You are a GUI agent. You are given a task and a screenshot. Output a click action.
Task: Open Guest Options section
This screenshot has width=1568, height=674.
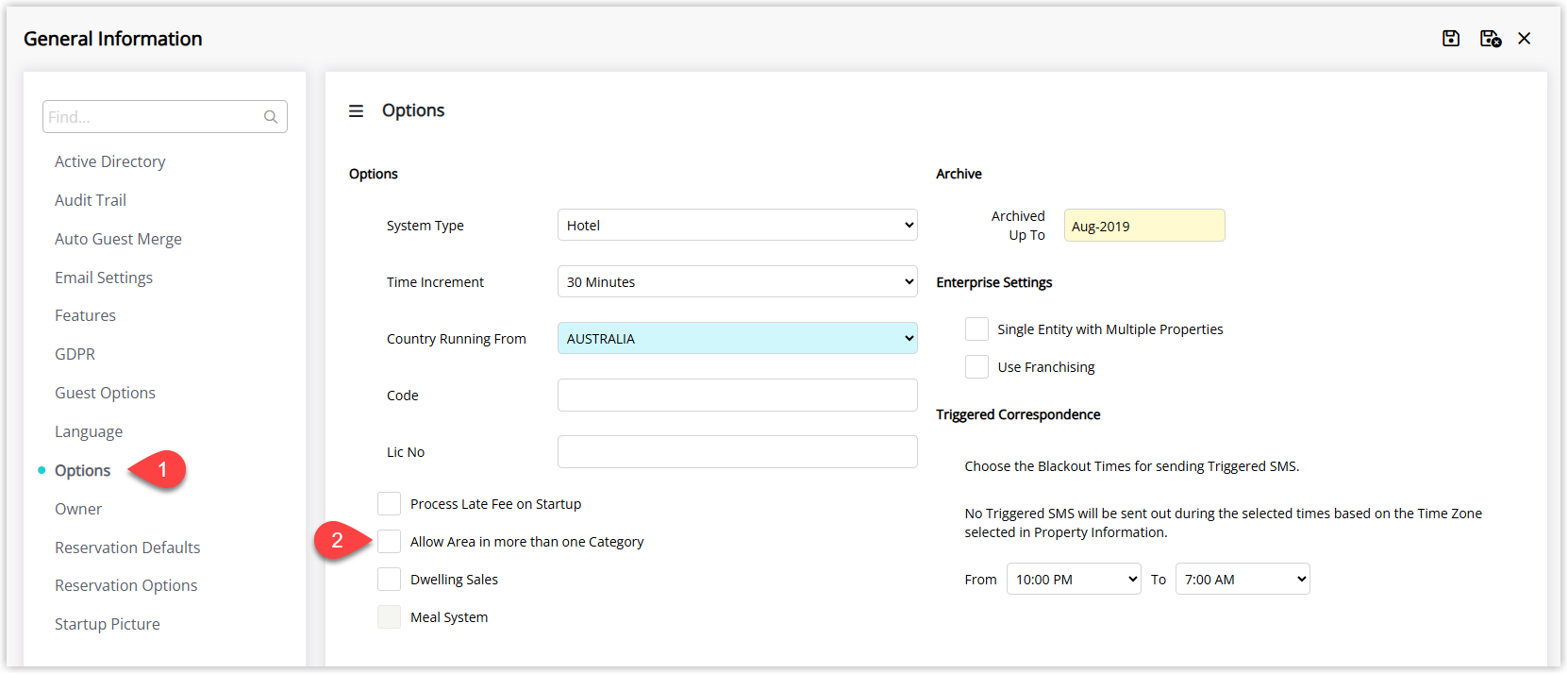[x=105, y=393]
